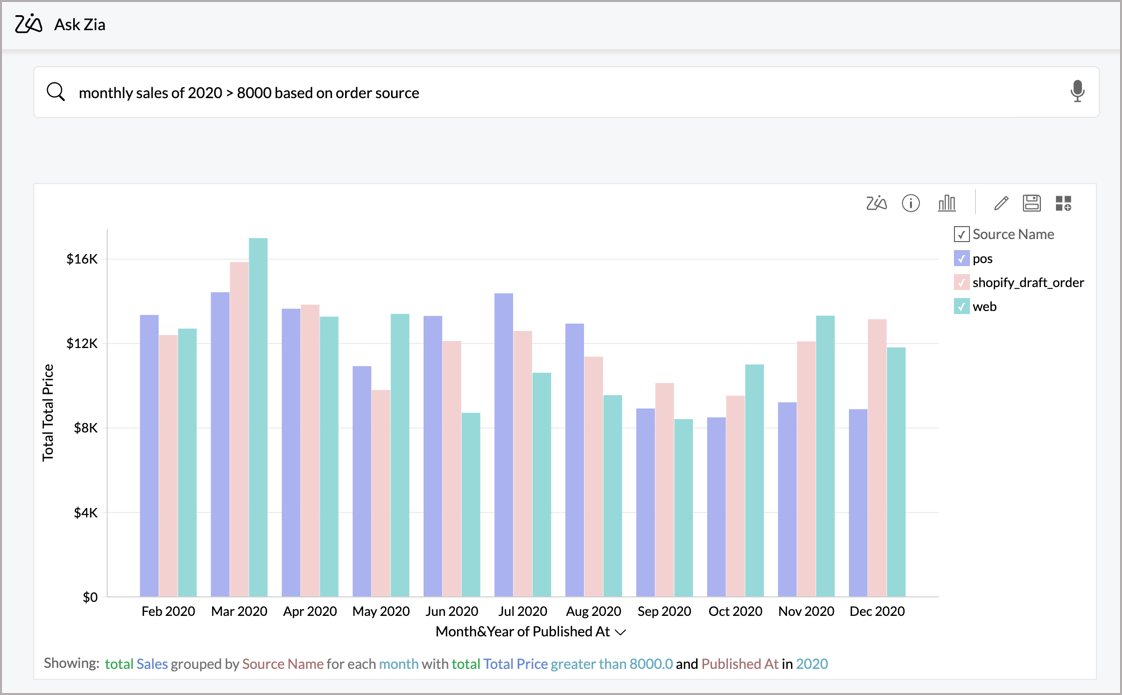Click the search magnifier icon

56,92
